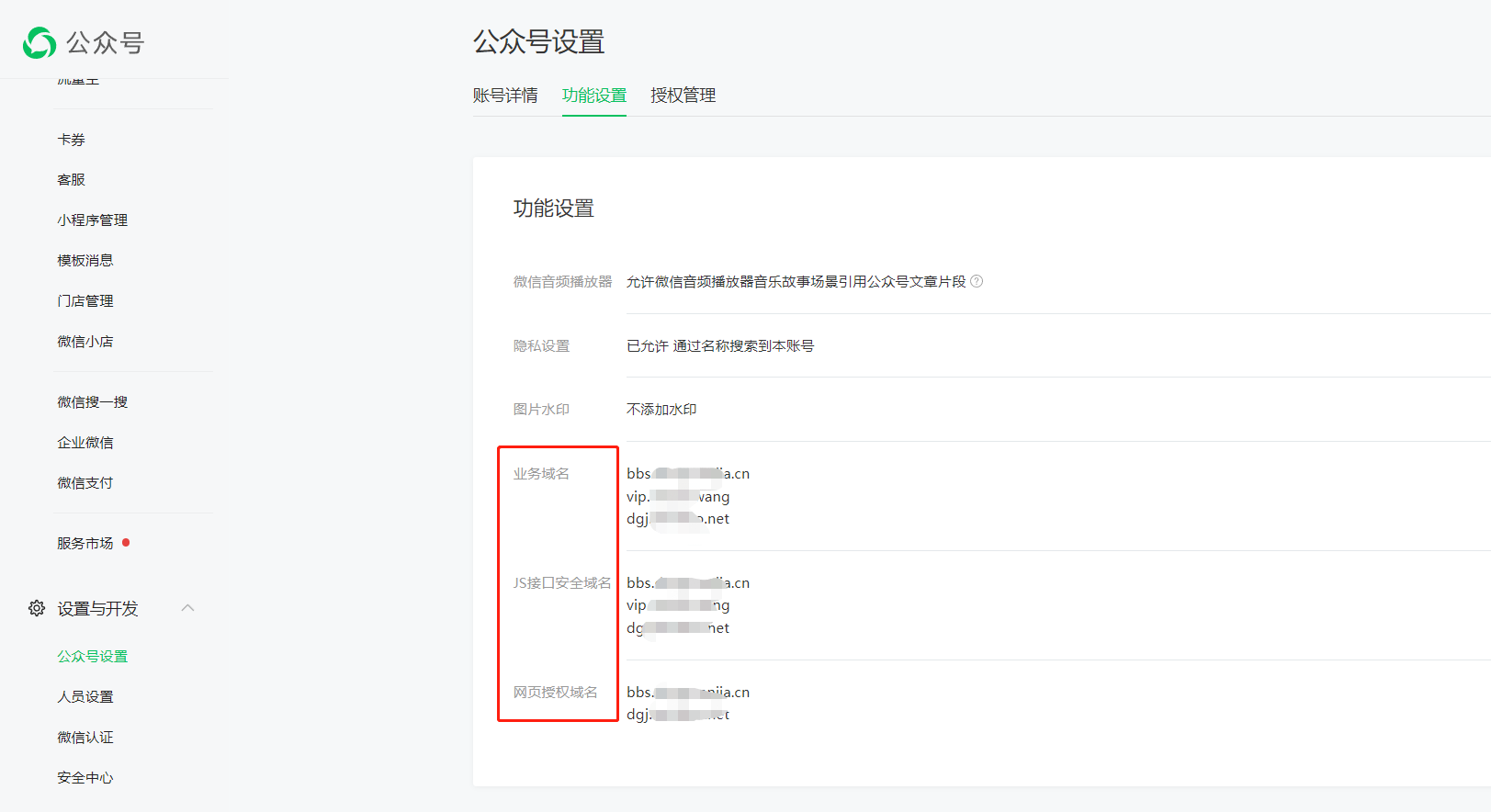The height and width of the screenshot is (812, 1491).
Task: Click the 业务域名 row label
Action: (541, 474)
